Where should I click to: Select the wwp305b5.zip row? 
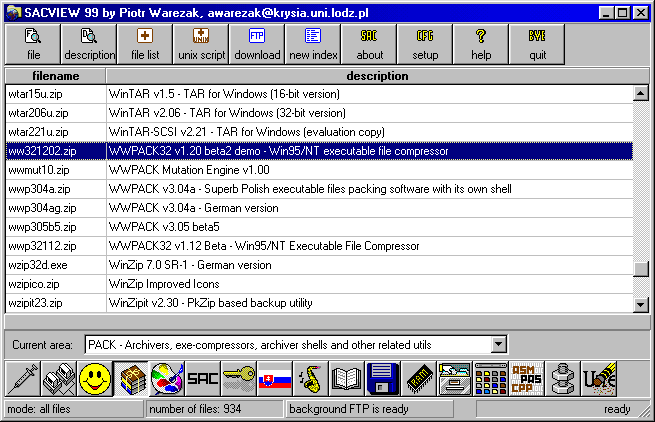click(320, 227)
